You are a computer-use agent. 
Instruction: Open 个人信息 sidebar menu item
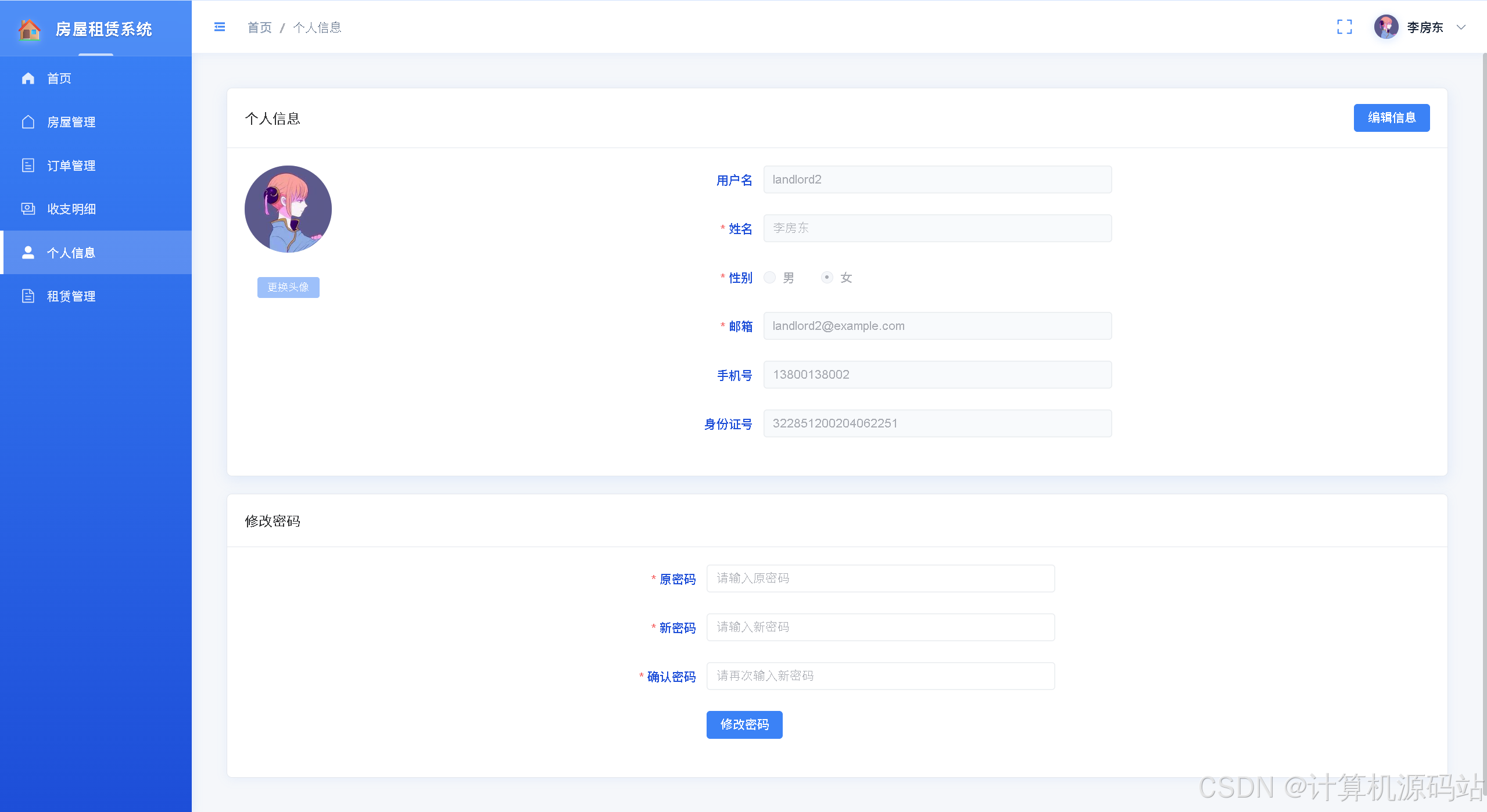coord(71,253)
